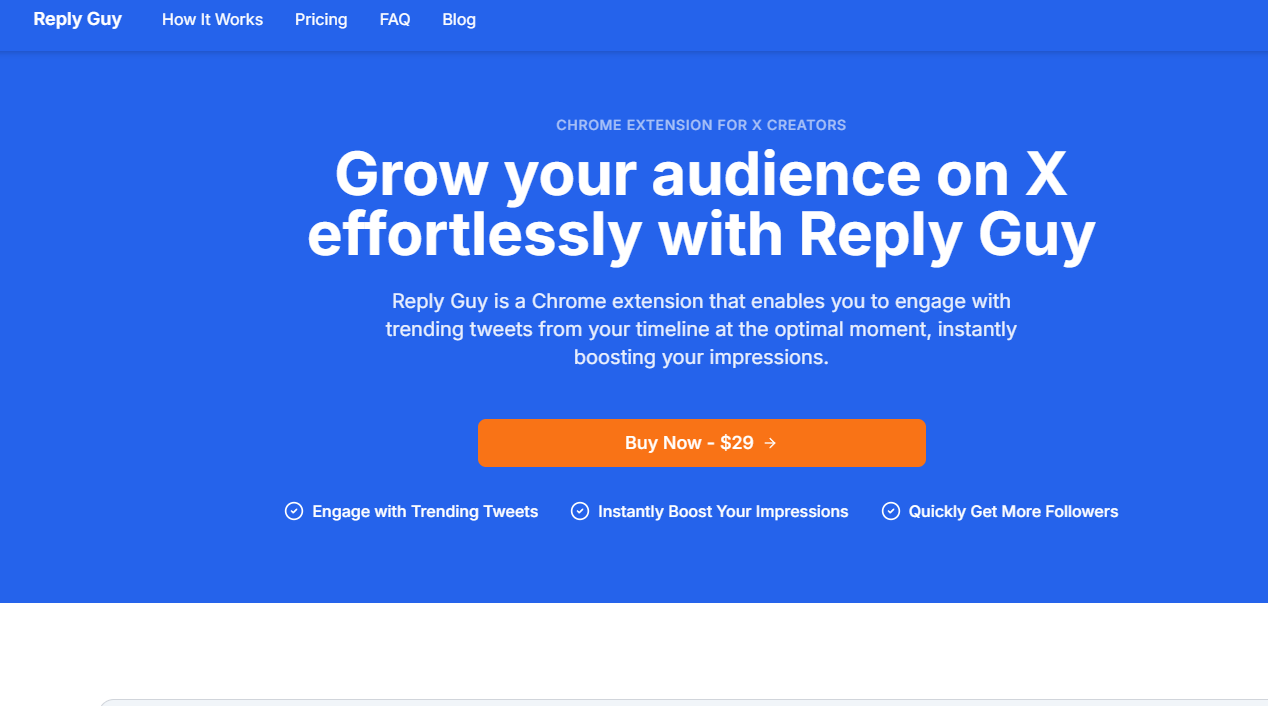1268x706 pixels.
Task: Click the white section below the hero
Action: click(634, 648)
